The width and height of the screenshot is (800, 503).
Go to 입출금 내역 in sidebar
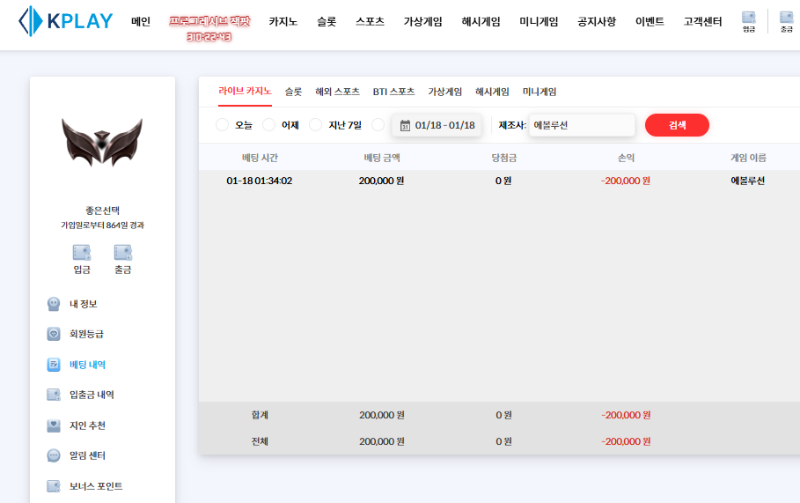[90, 395]
